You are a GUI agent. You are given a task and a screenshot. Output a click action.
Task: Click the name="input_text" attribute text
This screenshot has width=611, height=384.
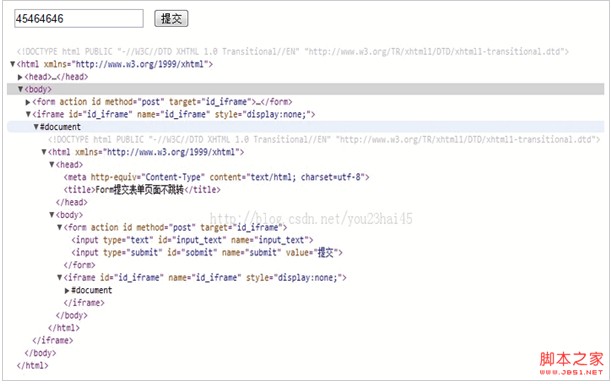[269, 240]
